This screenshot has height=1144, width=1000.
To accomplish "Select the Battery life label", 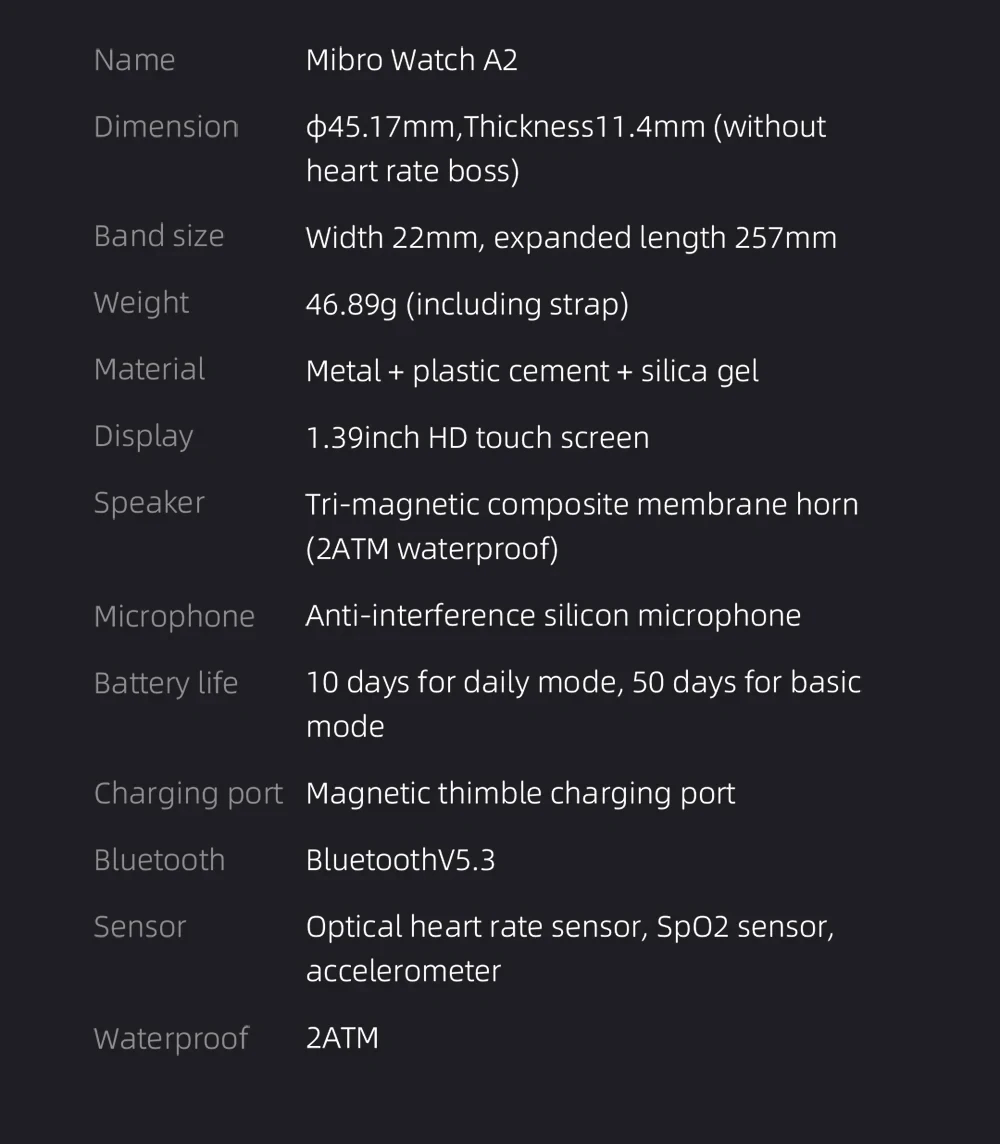I will tap(166, 684).
